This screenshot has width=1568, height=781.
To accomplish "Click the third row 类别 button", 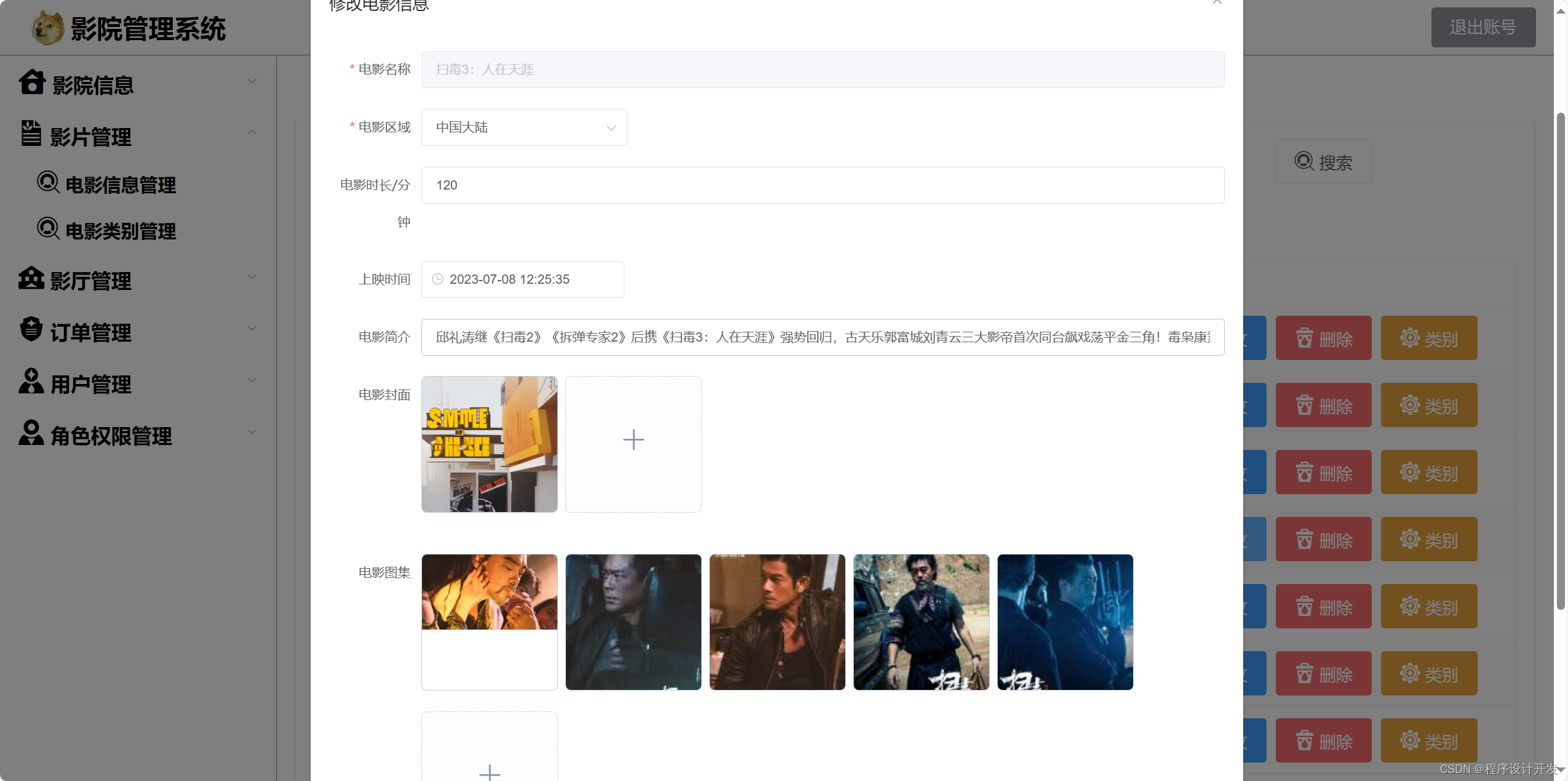I will click(x=1428, y=472).
